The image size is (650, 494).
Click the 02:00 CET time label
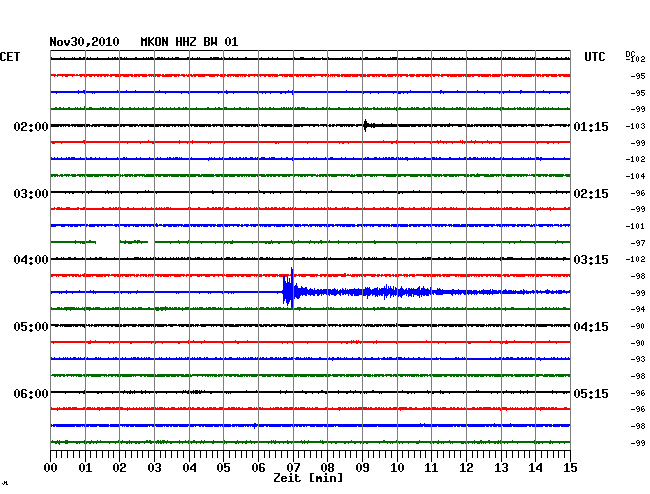pyautogui.click(x=31, y=126)
